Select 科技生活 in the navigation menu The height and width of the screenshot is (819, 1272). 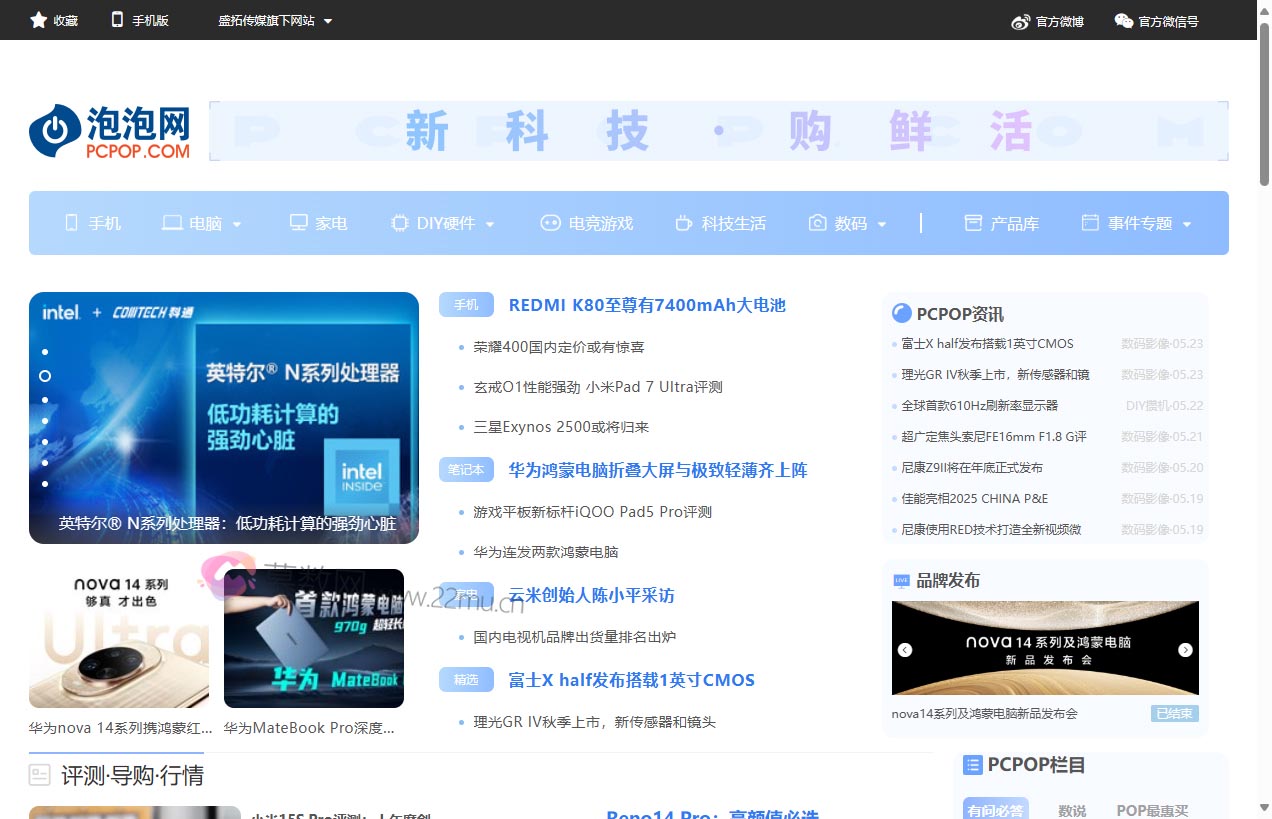[720, 223]
